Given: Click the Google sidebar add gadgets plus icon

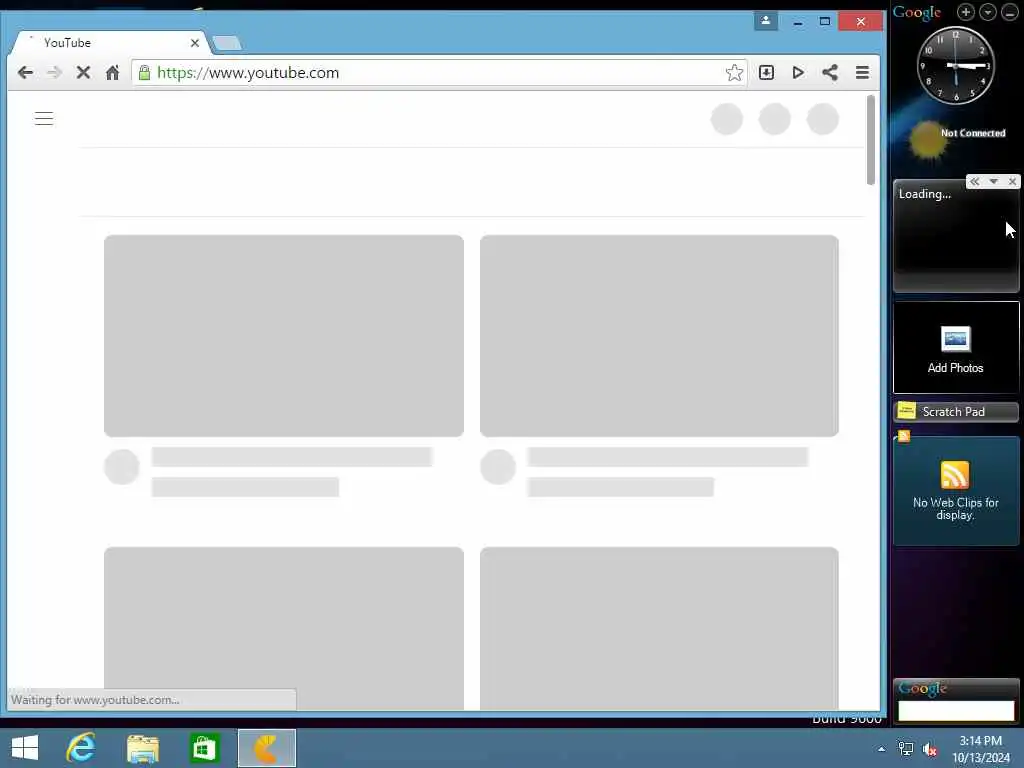Looking at the screenshot, I should (965, 12).
